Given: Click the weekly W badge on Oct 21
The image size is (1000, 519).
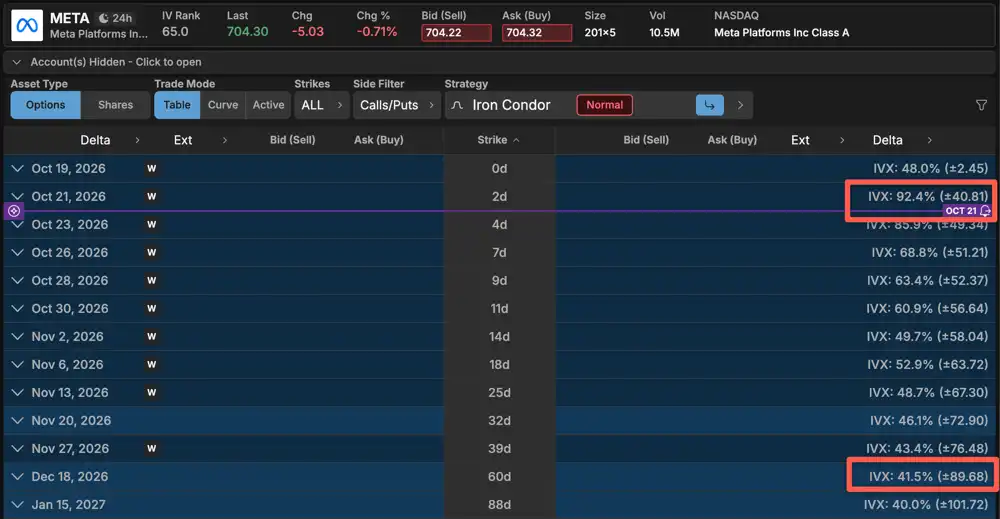Looking at the screenshot, I should click(151, 196).
